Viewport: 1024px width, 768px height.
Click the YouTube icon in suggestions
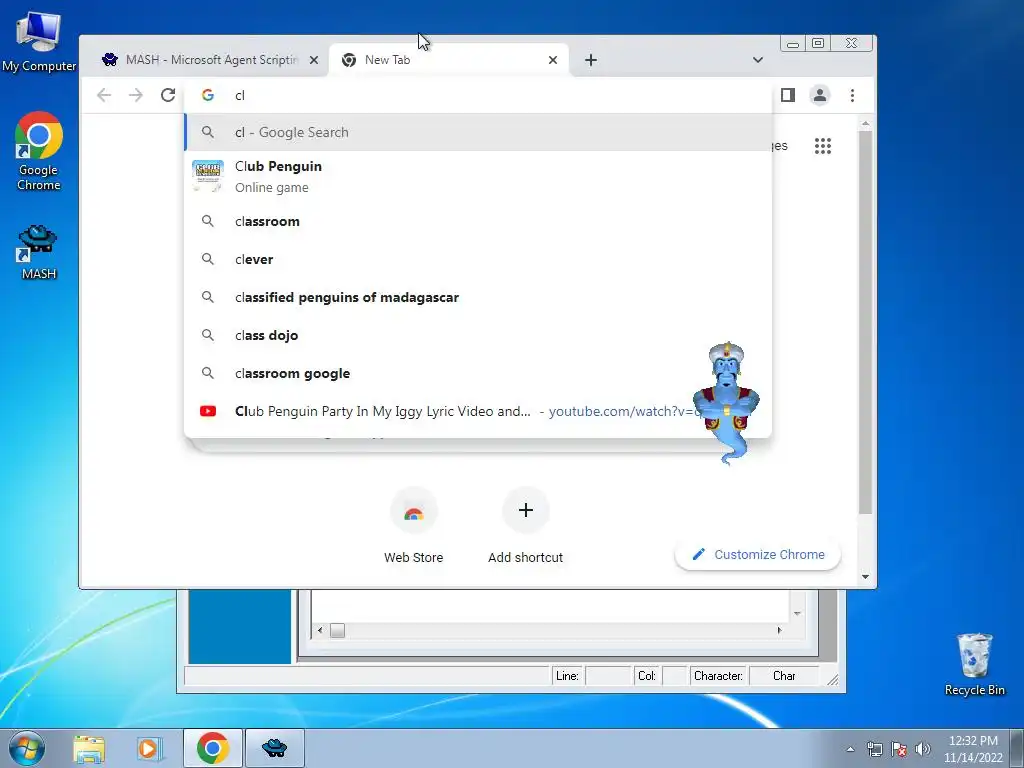click(x=208, y=411)
